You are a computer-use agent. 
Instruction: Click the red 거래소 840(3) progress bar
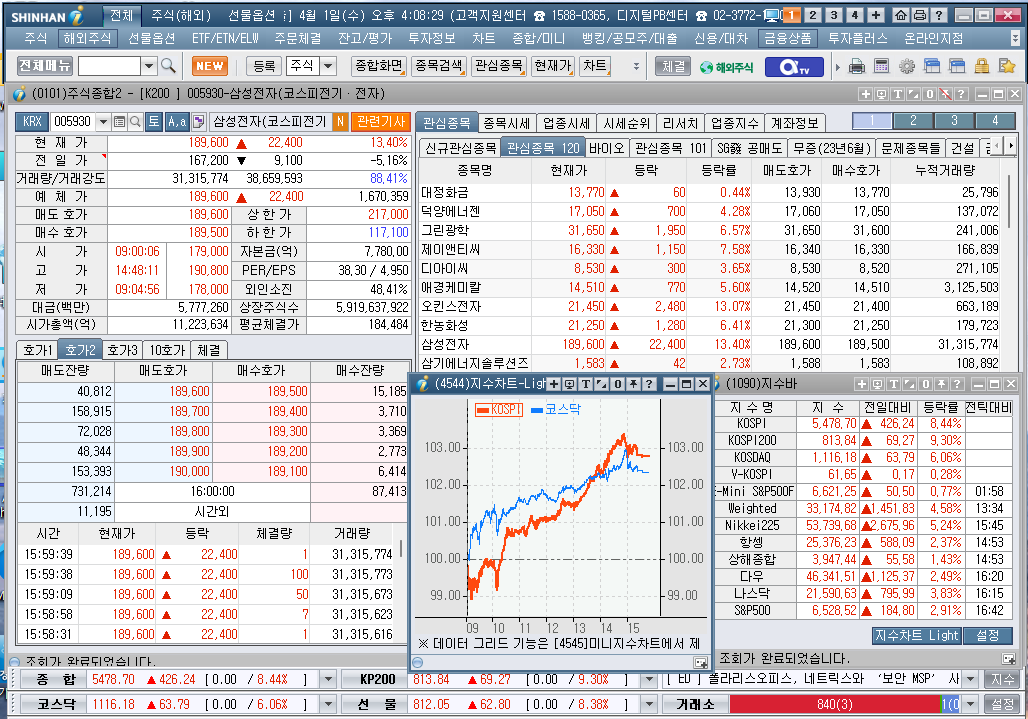pyautogui.click(x=835, y=704)
